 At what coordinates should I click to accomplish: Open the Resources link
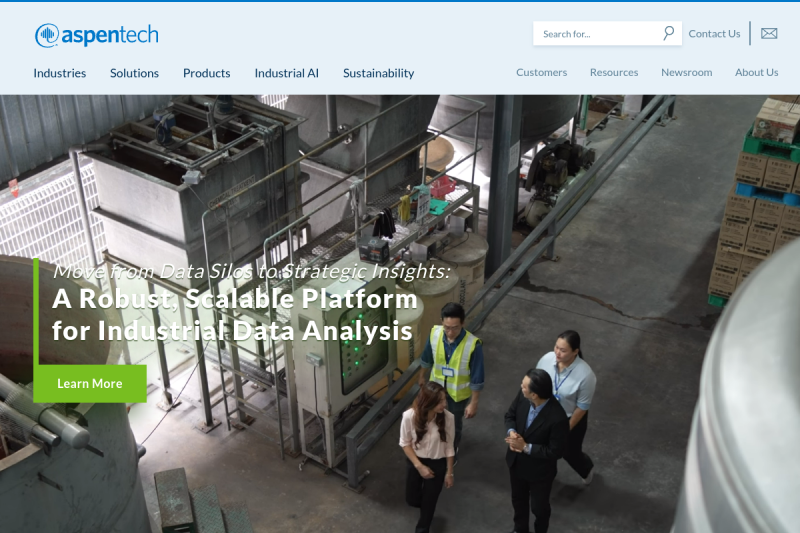point(614,72)
